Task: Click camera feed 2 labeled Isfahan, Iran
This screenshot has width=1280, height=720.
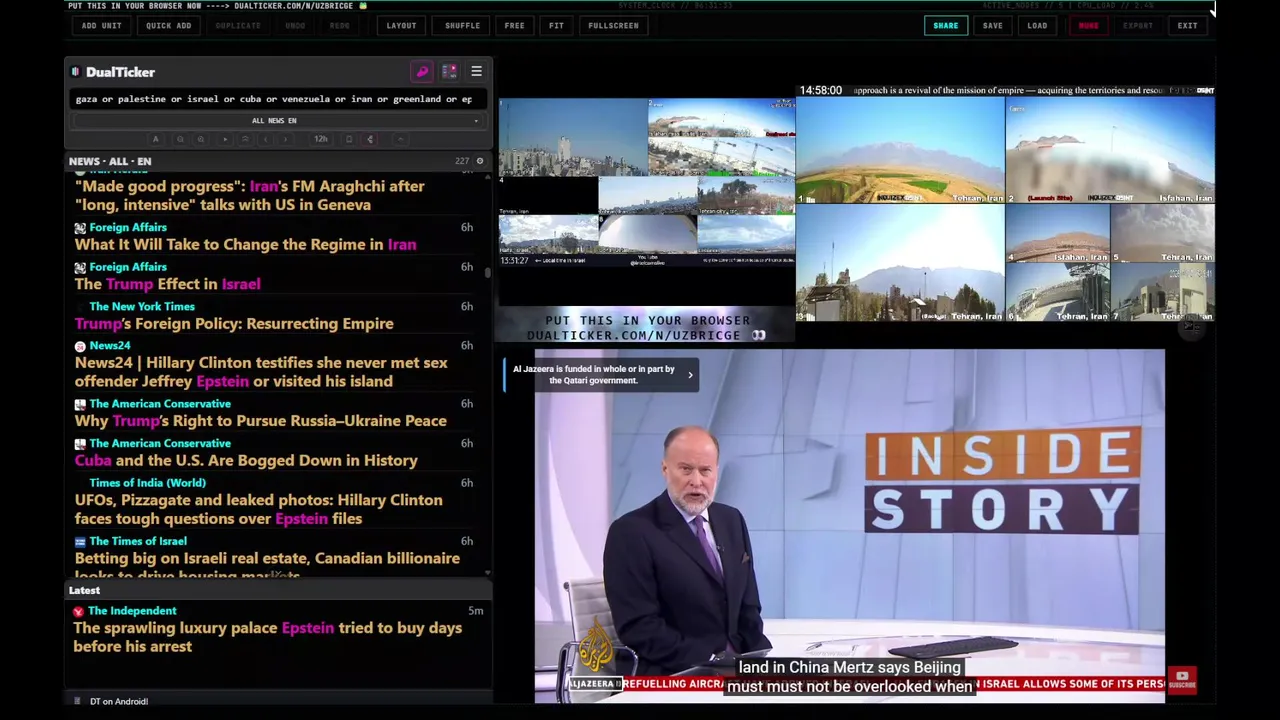Action: click(1110, 150)
